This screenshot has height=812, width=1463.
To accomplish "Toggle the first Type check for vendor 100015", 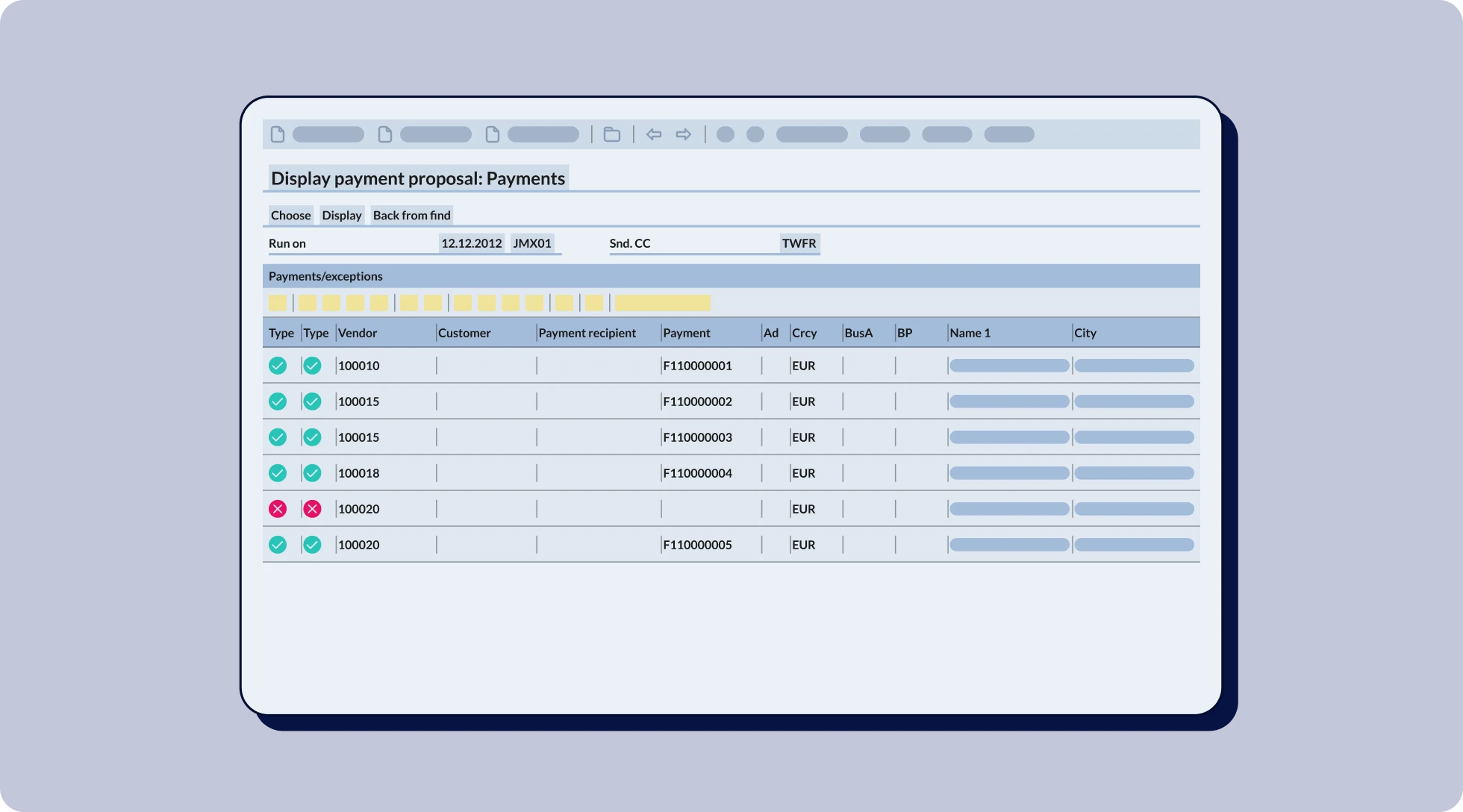I will point(278,401).
